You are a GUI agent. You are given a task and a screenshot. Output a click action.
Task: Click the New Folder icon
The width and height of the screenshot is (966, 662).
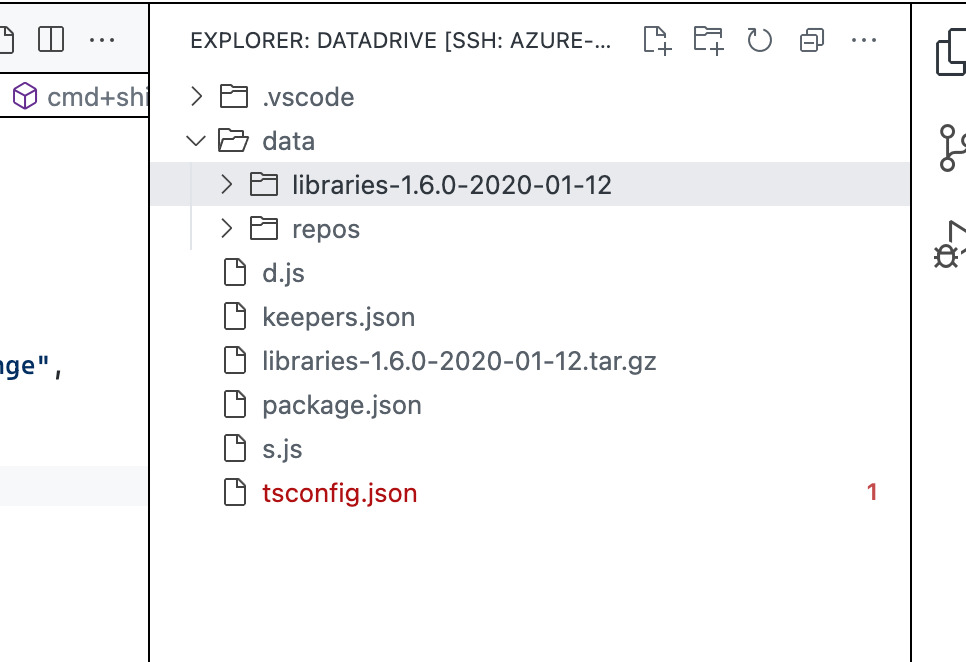[708, 40]
